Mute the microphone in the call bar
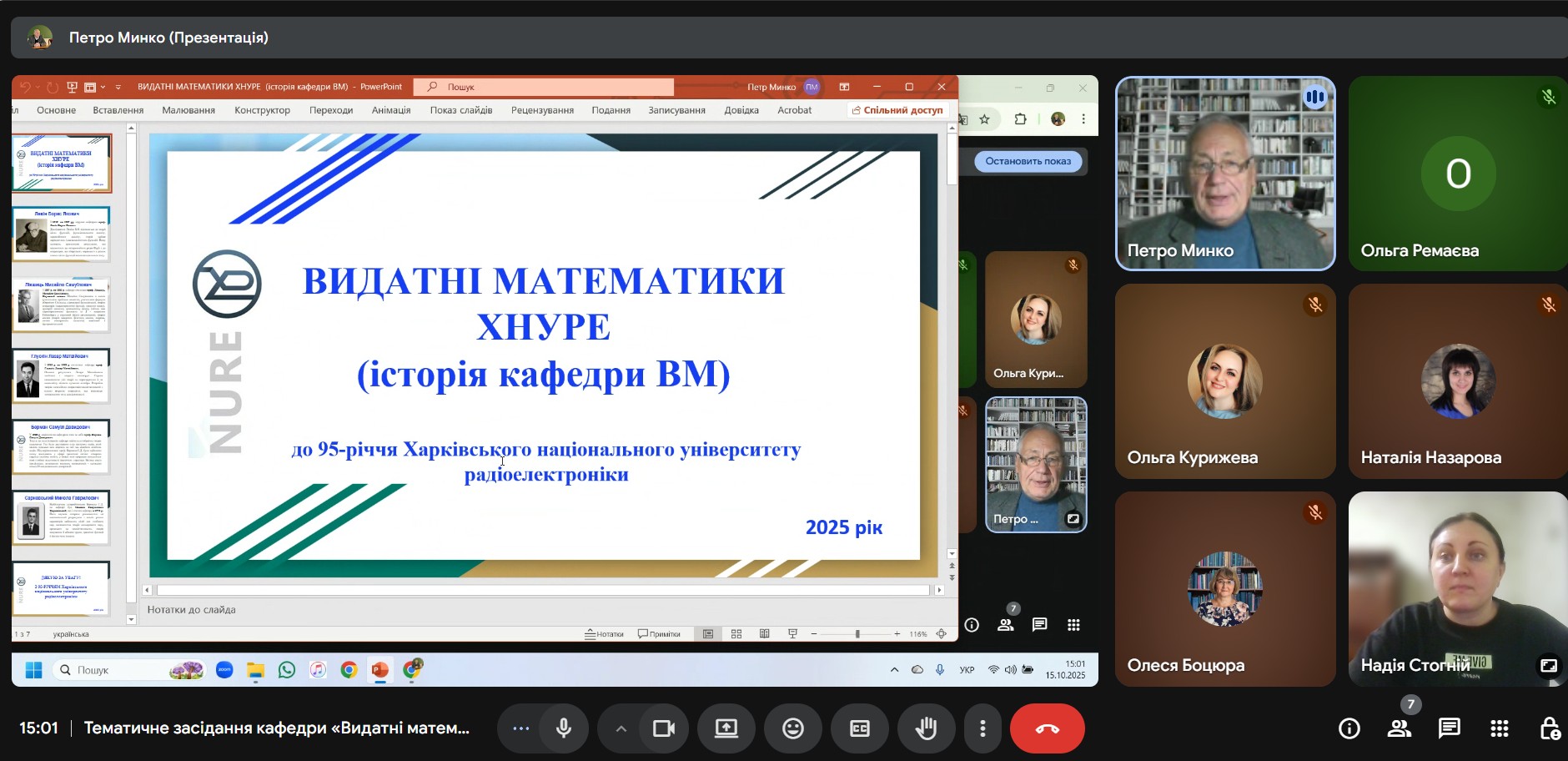This screenshot has height=761, width=1568. (564, 728)
